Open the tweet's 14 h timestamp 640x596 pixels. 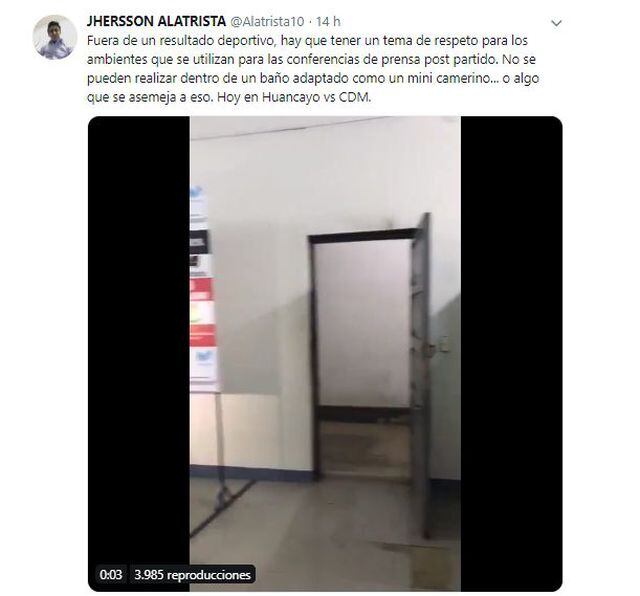pos(328,22)
